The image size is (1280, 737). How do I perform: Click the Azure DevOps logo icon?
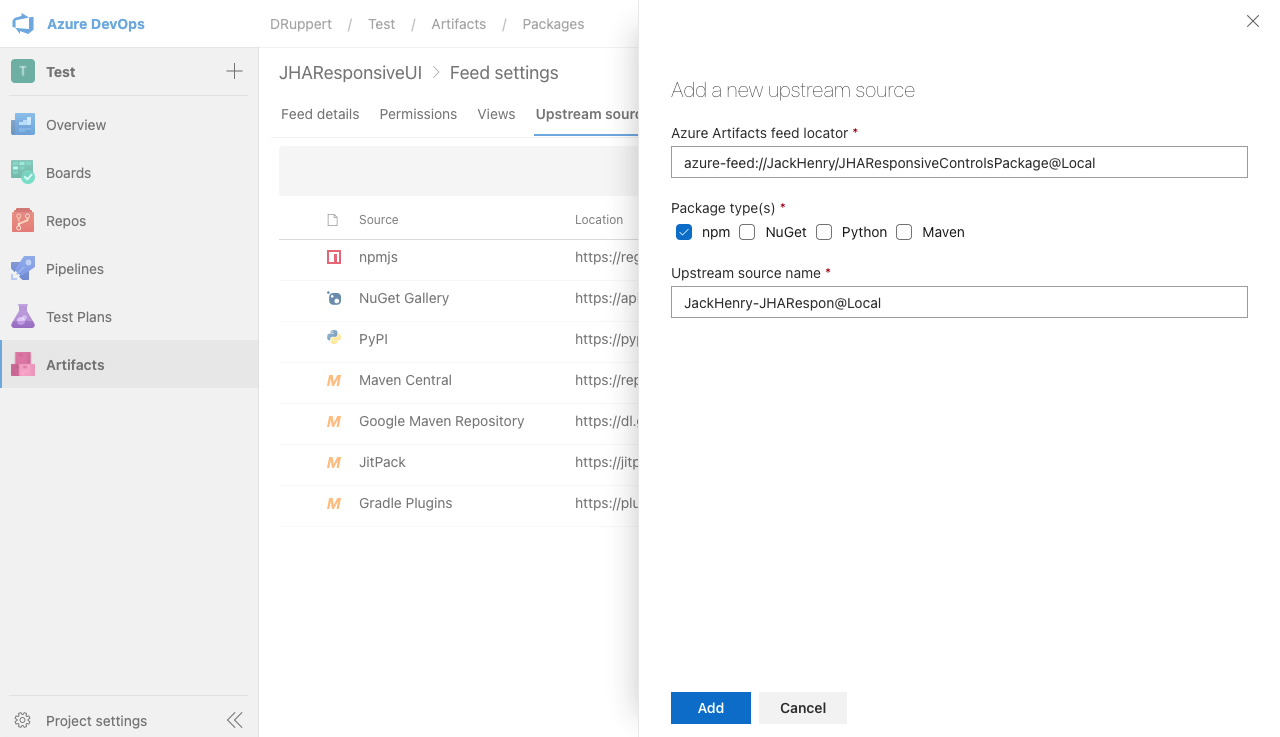[23, 24]
